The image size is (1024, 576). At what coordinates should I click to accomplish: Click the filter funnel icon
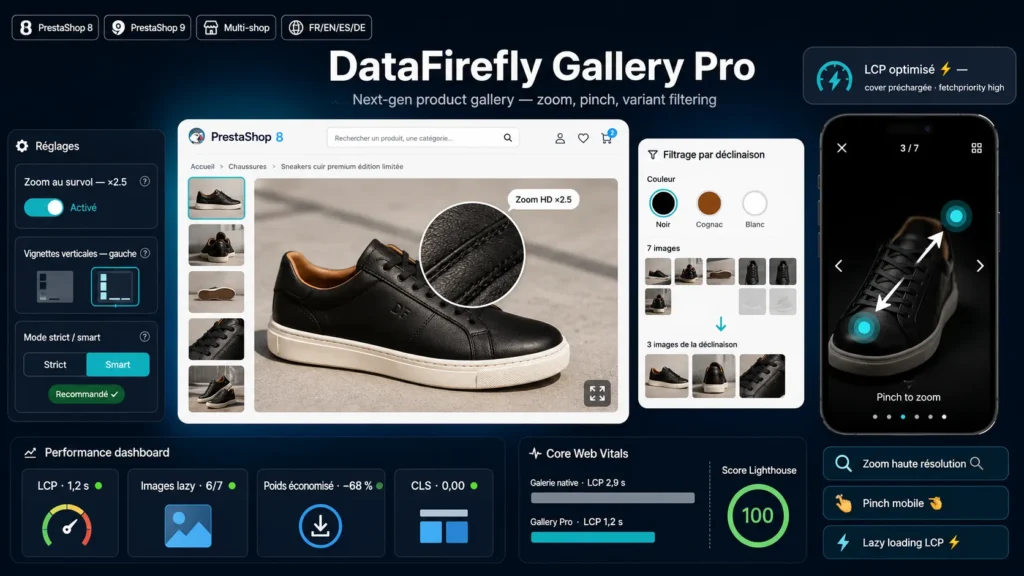click(652, 155)
